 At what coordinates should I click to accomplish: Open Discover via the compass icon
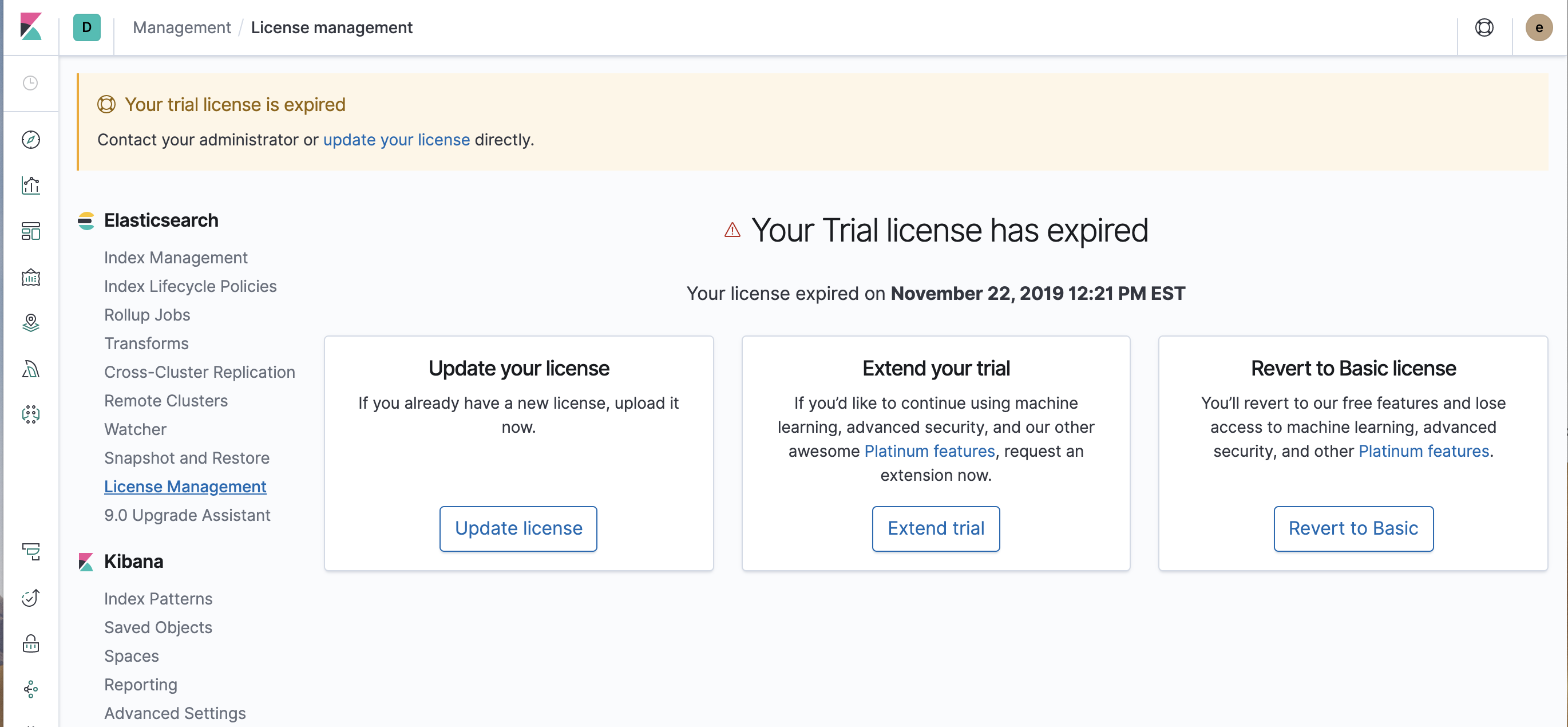[30, 139]
